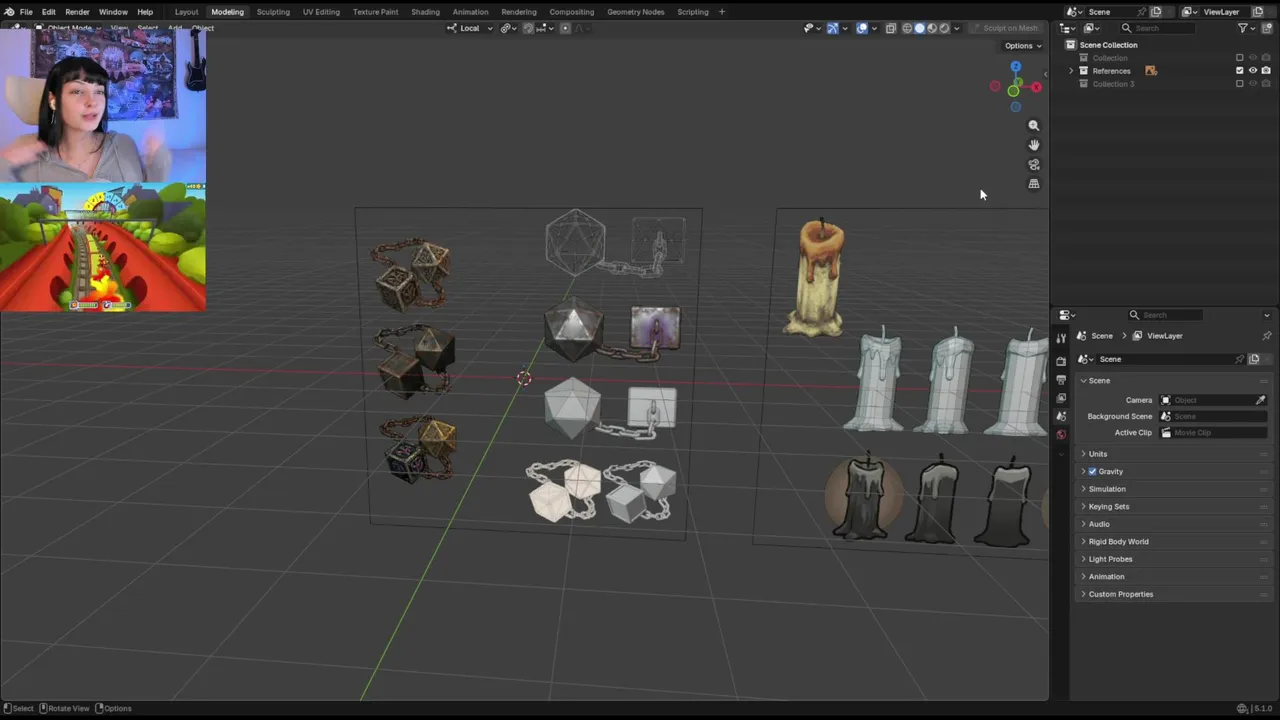Toggle snapping magnet button
The height and width of the screenshot is (720, 1280).
pyautogui.click(x=528, y=28)
